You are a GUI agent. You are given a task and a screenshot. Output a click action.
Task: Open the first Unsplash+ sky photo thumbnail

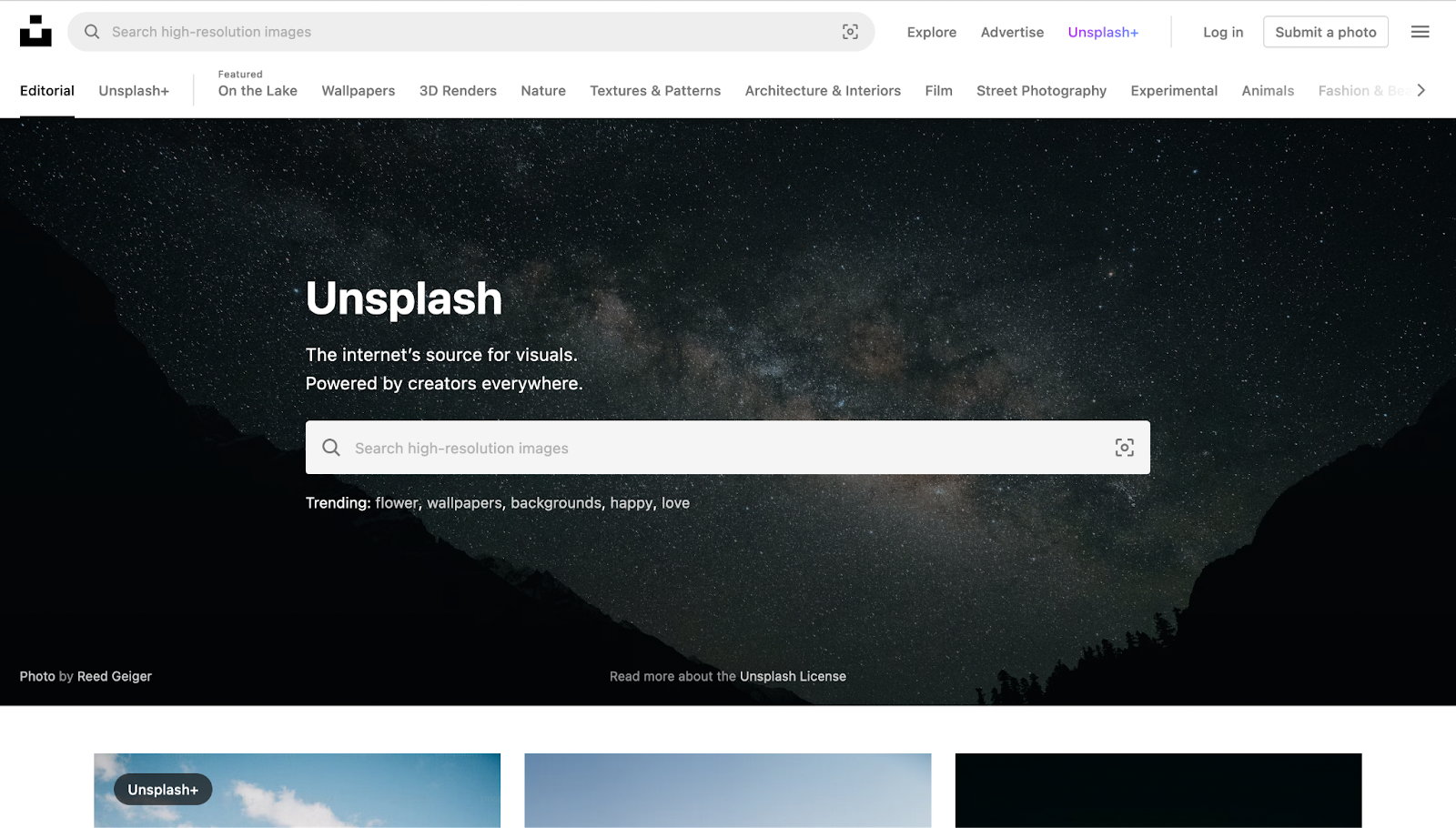[x=297, y=791]
